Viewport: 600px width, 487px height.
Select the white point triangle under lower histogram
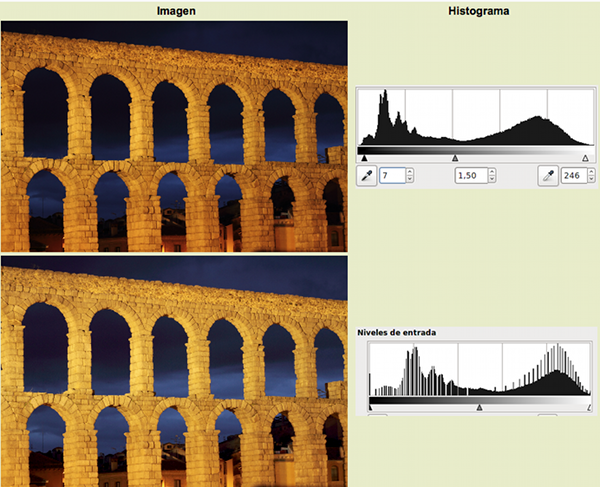pos(589,408)
